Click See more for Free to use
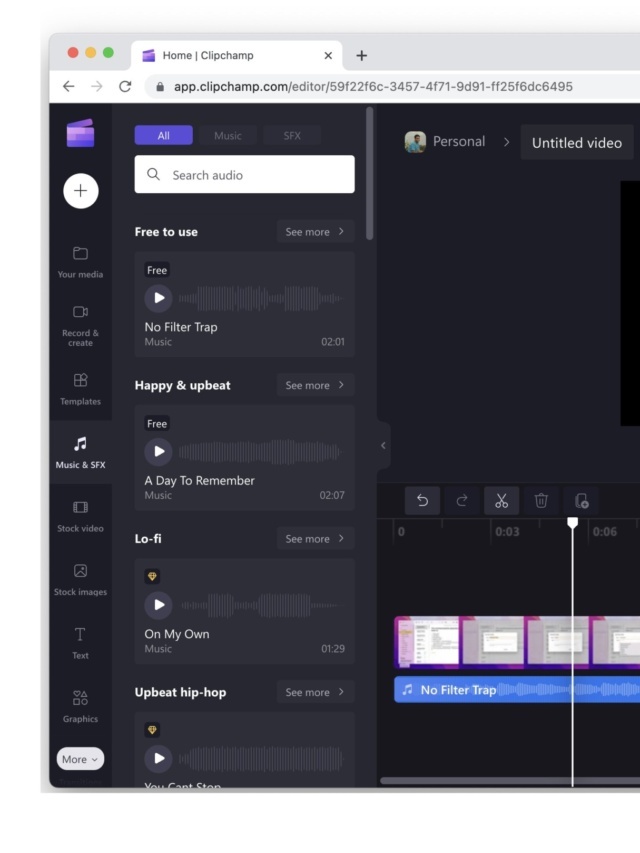640x853 pixels. (x=316, y=232)
